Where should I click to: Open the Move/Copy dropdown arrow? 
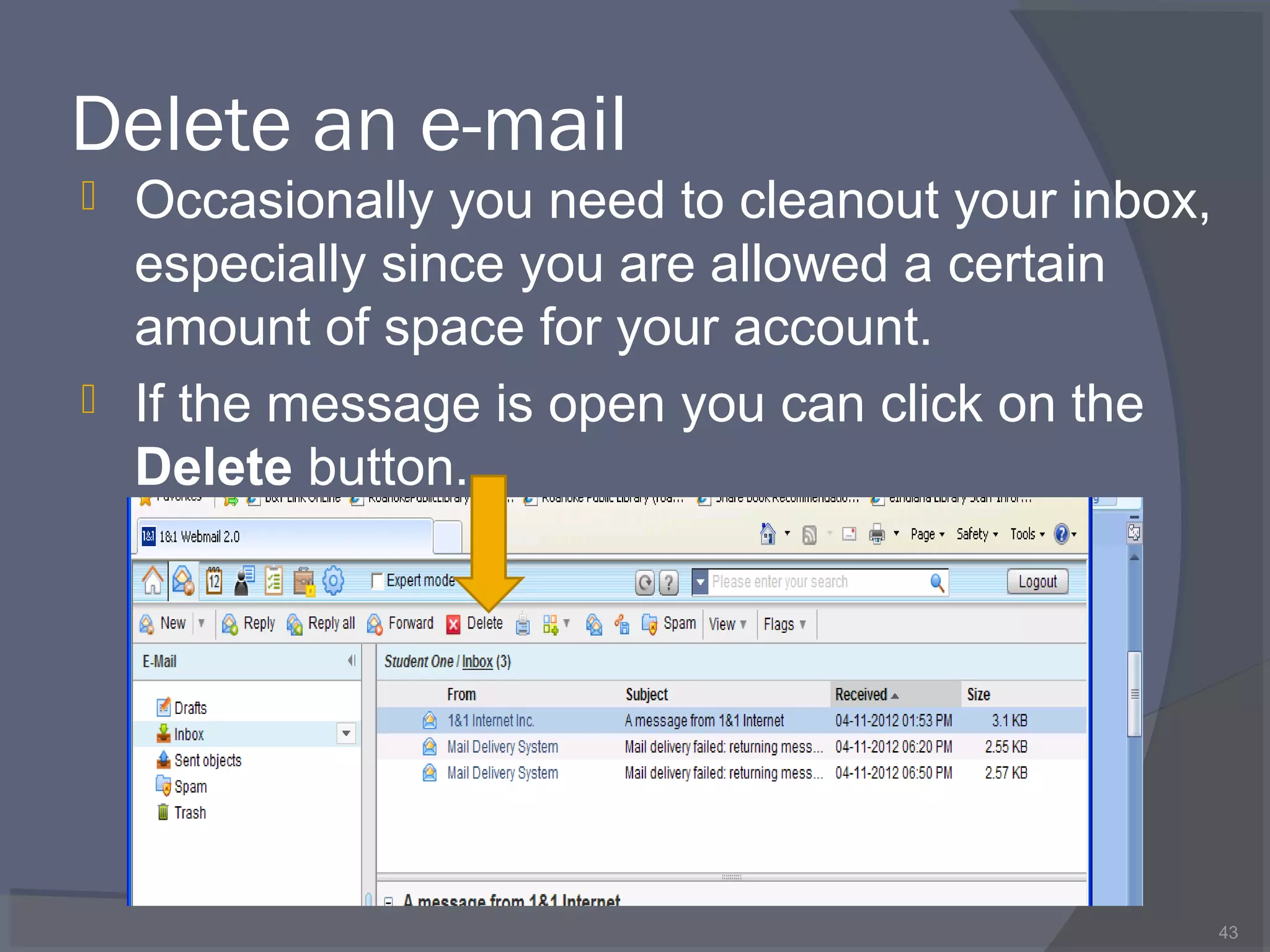[566, 623]
